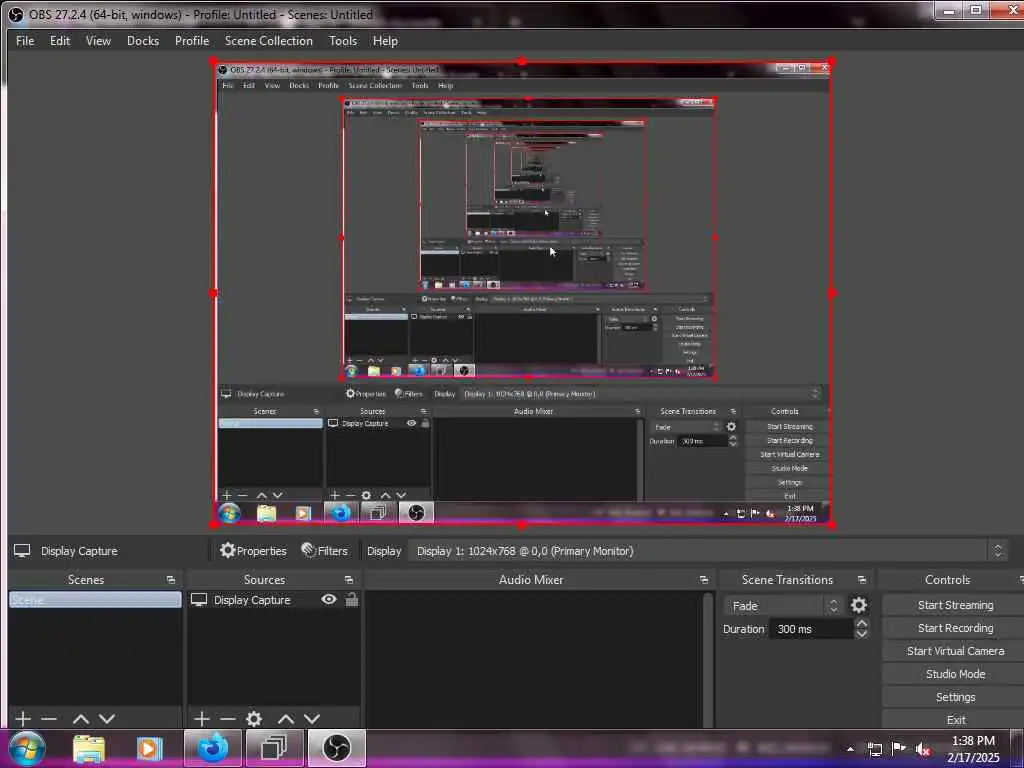The image size is (1024, 768).
Task: Click the stacked windows taskbar icon
Action: coord(274,748)
